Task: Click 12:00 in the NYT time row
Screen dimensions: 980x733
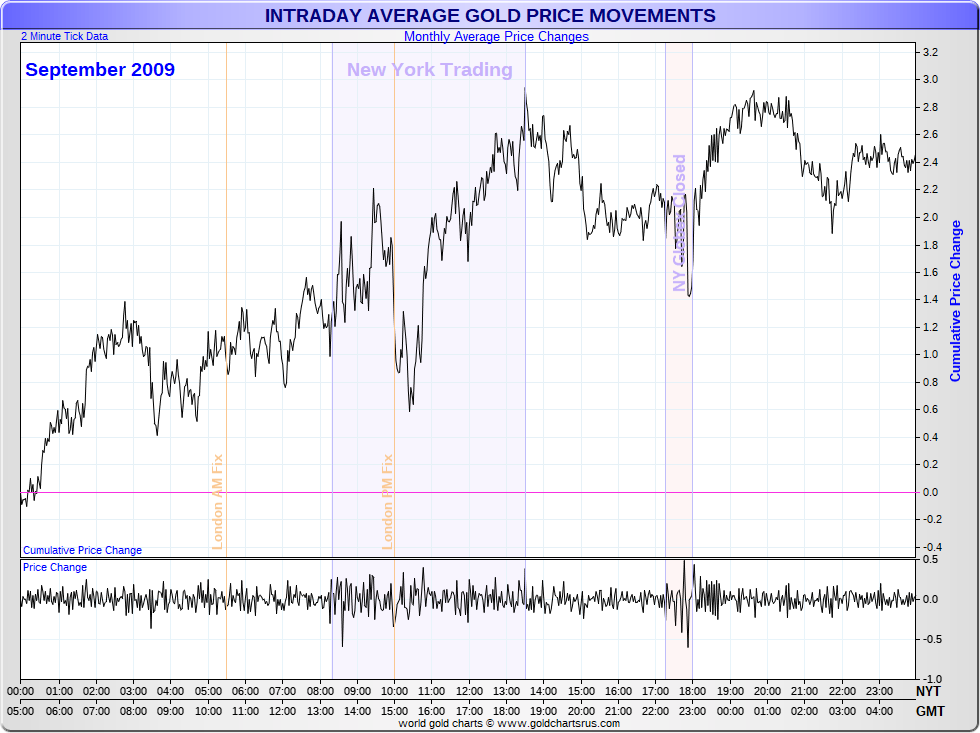Action: pos(469,691)
